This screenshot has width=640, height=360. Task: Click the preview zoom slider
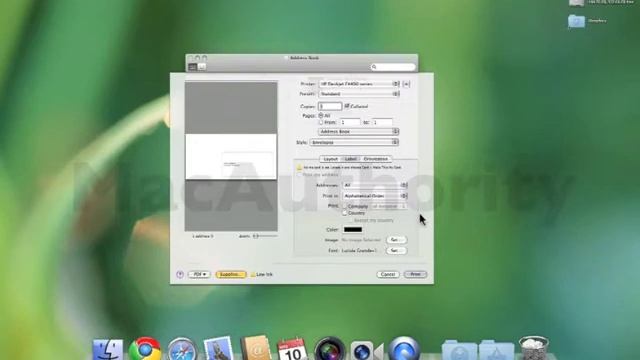[x=265, y=236]
